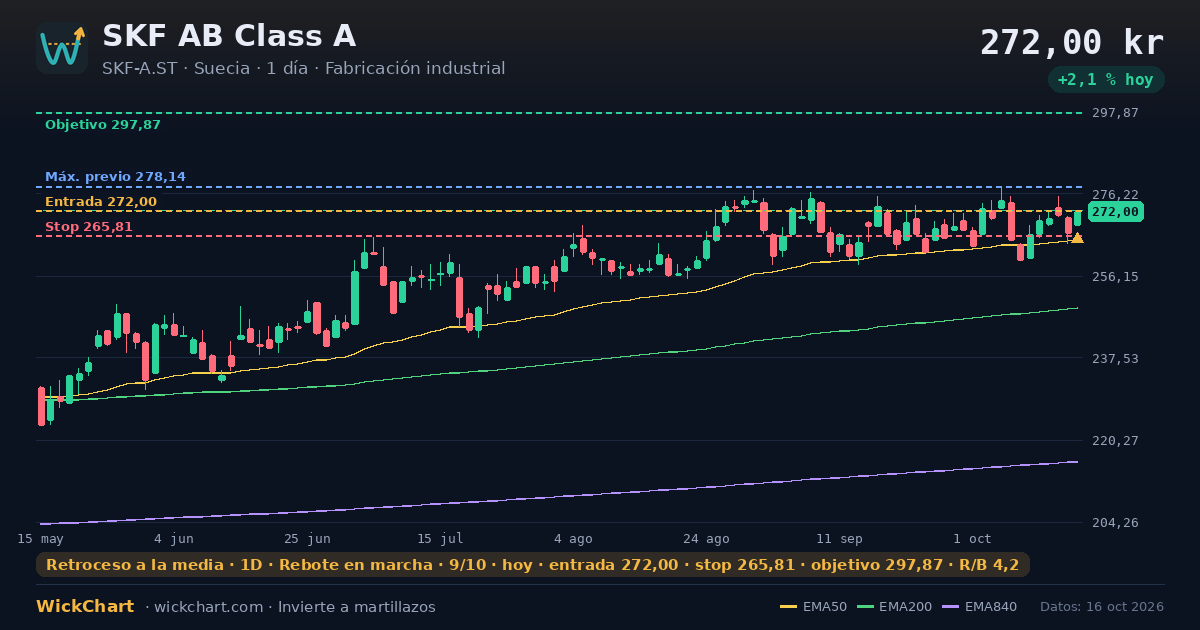Click the Datos: 16 oct 2026 date stamp
Screen dimensions: 1200x630
tap(1102, 607)
